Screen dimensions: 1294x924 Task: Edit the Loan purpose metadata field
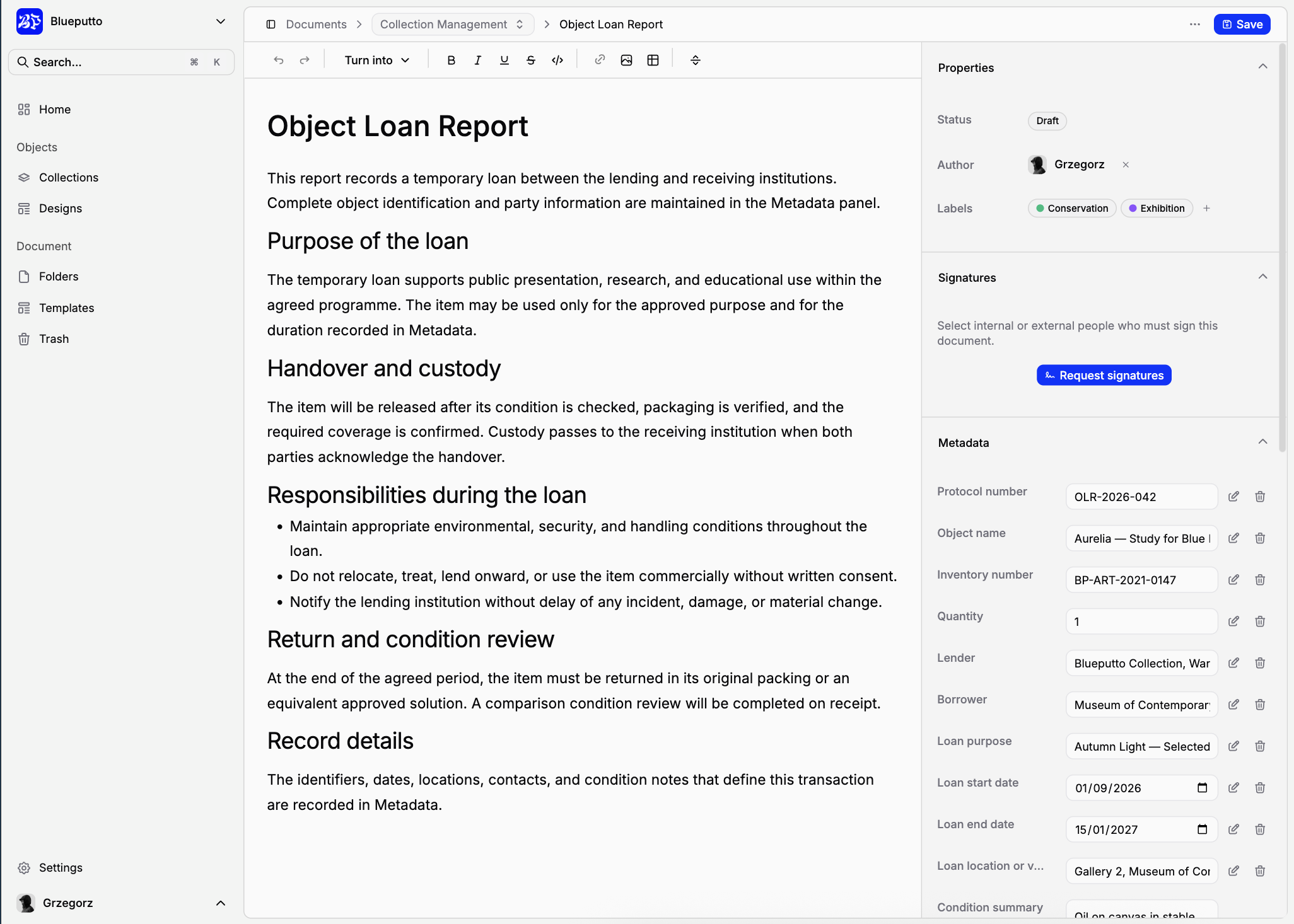coord(1233,746)
